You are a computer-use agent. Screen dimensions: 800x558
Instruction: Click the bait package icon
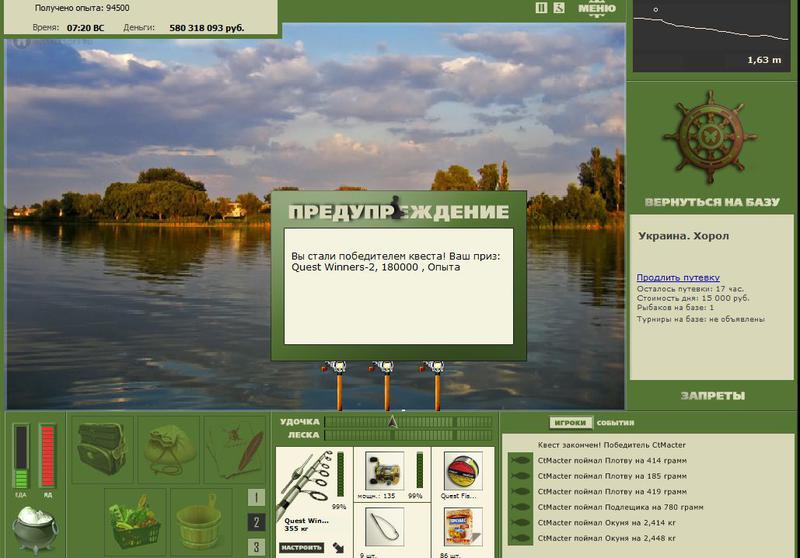463,527
